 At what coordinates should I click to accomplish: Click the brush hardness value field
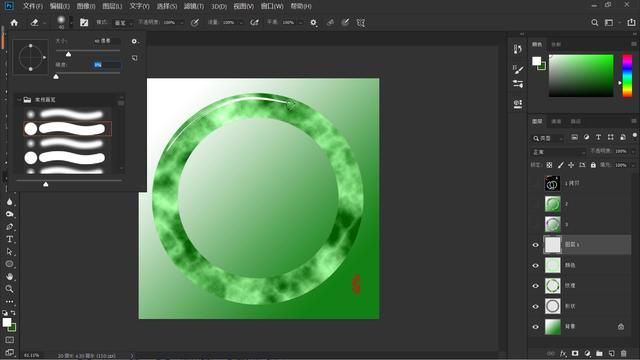click(x=106, y=64)
